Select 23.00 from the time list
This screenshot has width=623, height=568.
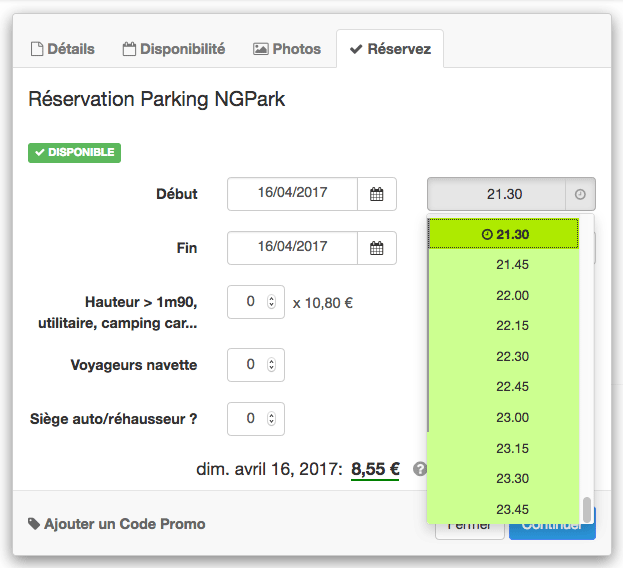[503, 417]
